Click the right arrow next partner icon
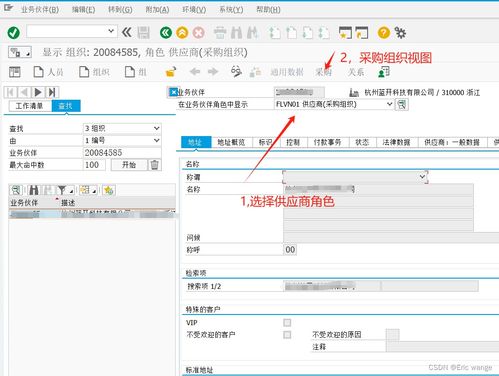This screenshot has width=499, height=376. pyautogui.click(x=213, y=71)
